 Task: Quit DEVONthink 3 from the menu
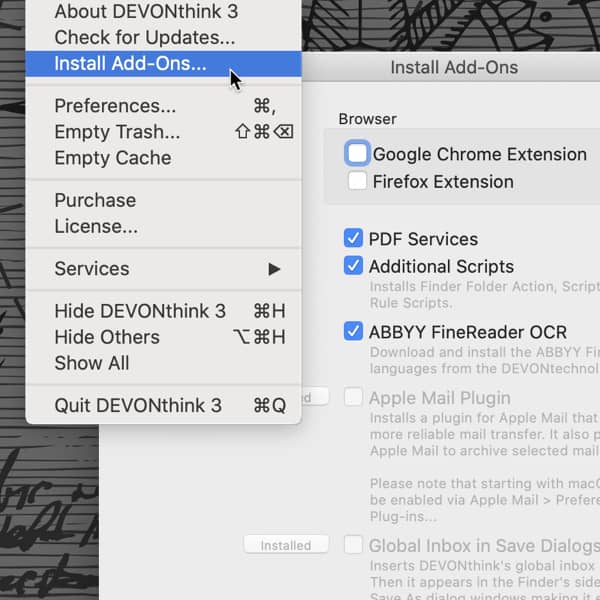[163, 405]
